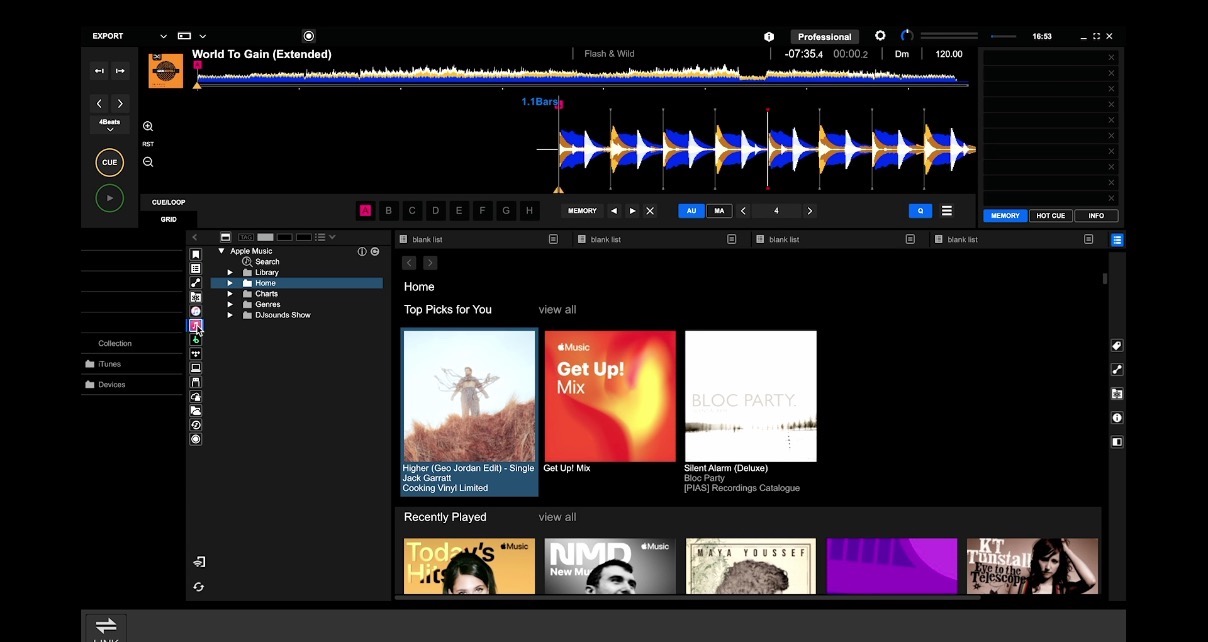Image resolution: width=1208 pixels, height=642 pixels.
Task: Select the Apple Music streaming service icon
Action: pos(196,325)
